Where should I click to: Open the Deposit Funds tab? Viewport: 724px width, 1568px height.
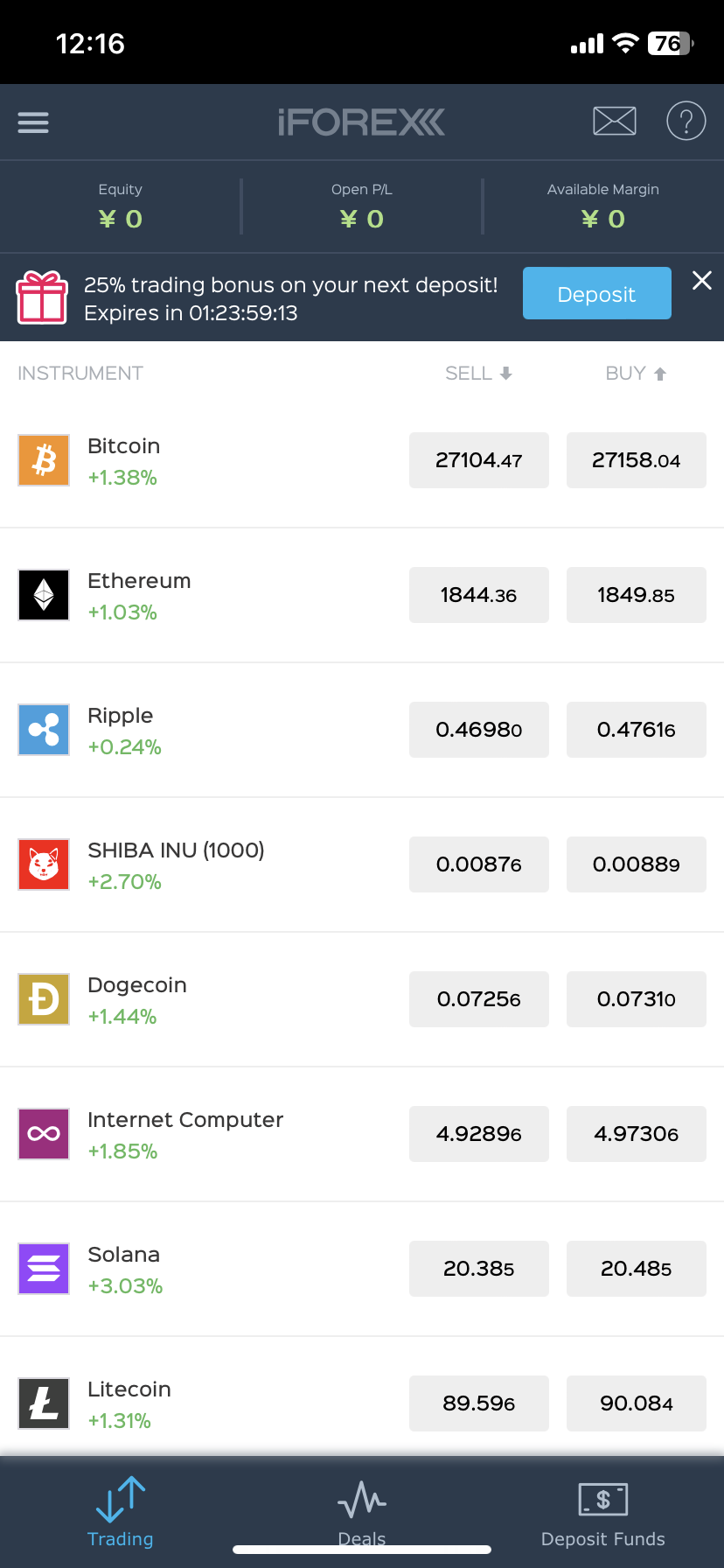pyautogui.click(x=603, y=1512)
